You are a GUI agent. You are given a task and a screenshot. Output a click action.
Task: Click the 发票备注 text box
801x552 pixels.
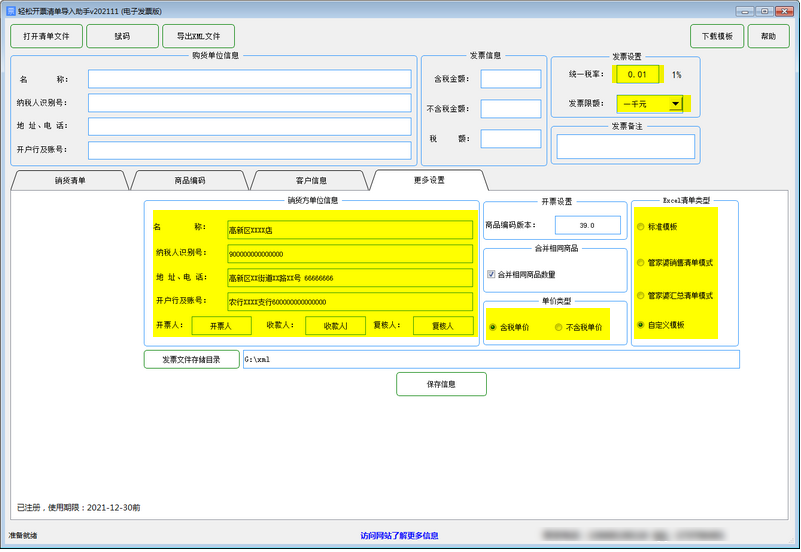(625, 147)
